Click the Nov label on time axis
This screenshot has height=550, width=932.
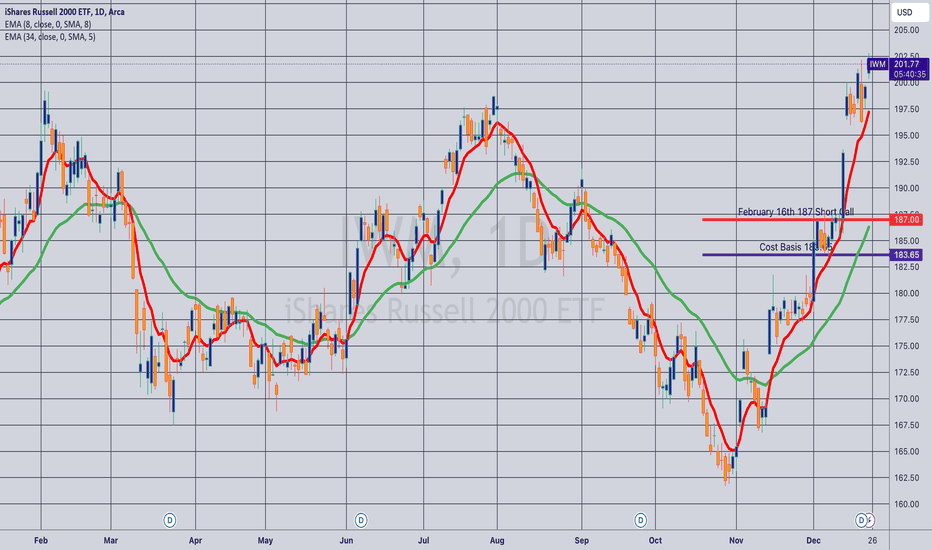pyautogui.click(x=736, y=540)
